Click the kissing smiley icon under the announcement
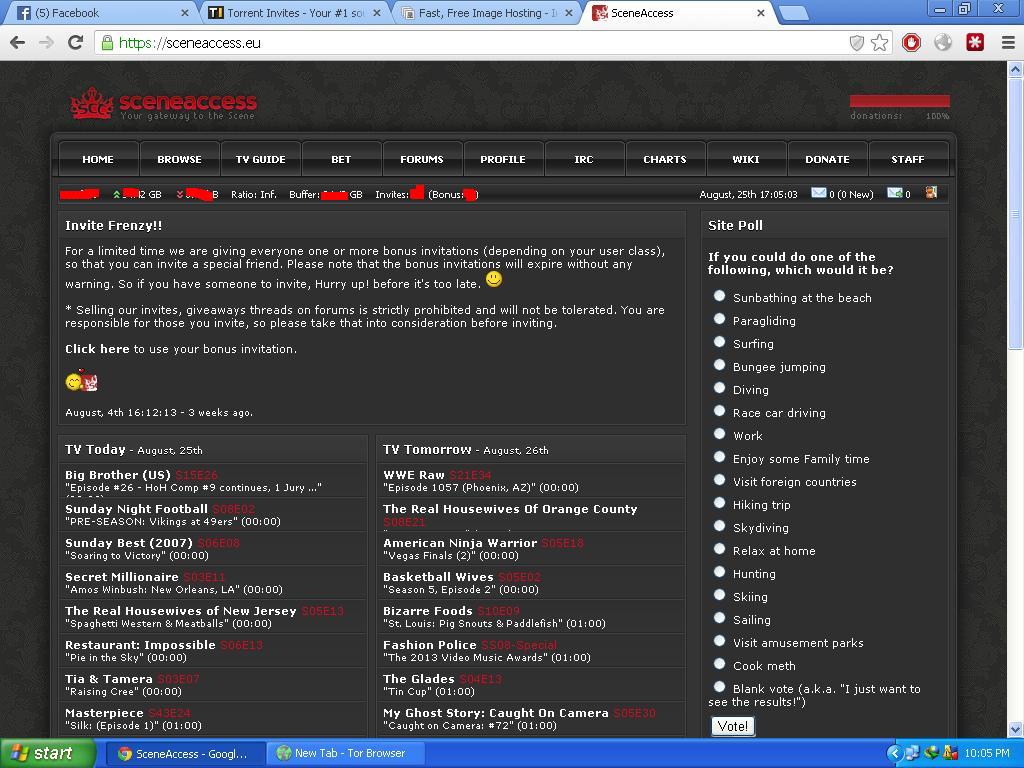 coord(82,381)
